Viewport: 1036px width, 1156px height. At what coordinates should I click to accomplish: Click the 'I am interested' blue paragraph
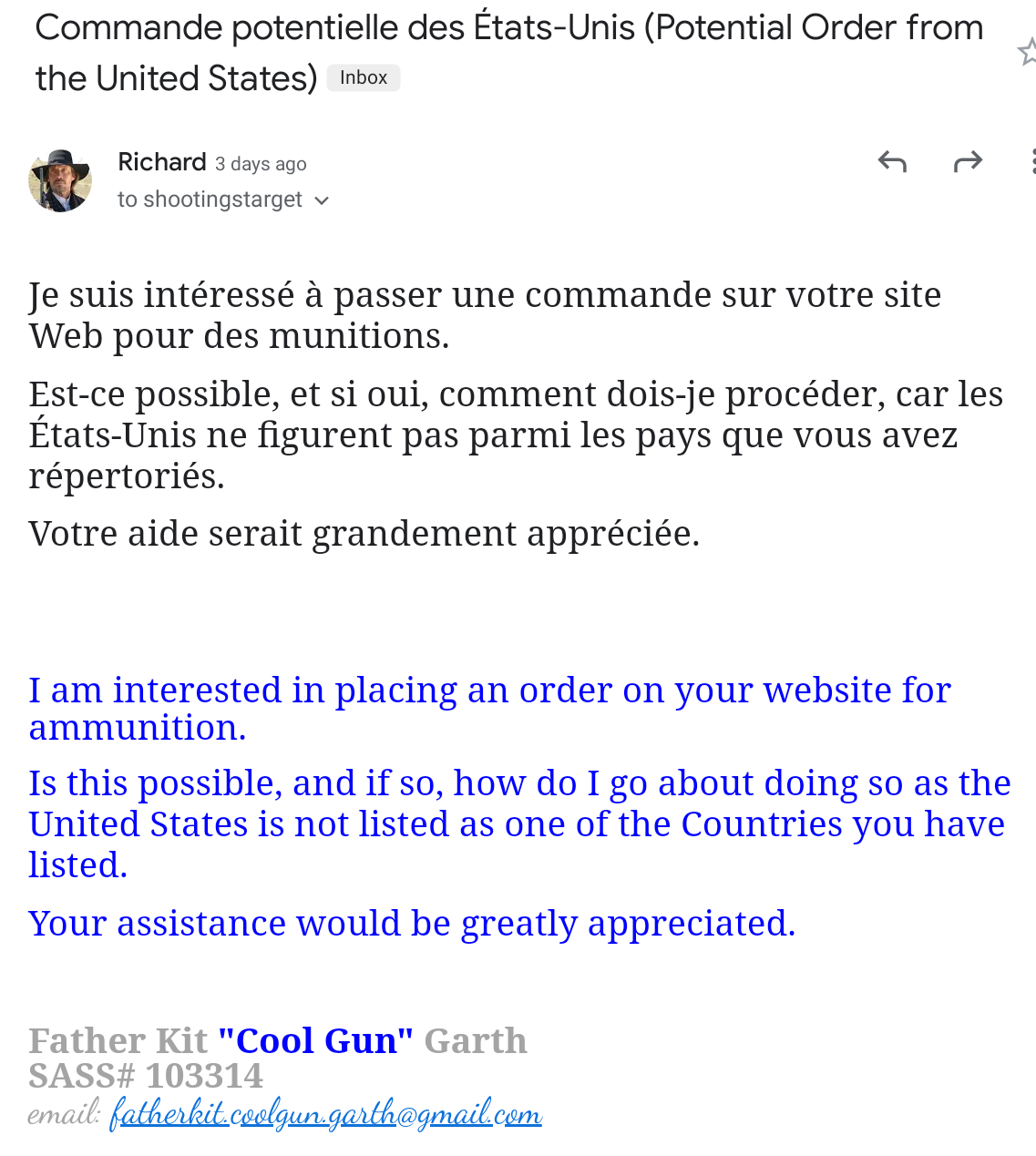pyautogui.click(x=489, y=709)
